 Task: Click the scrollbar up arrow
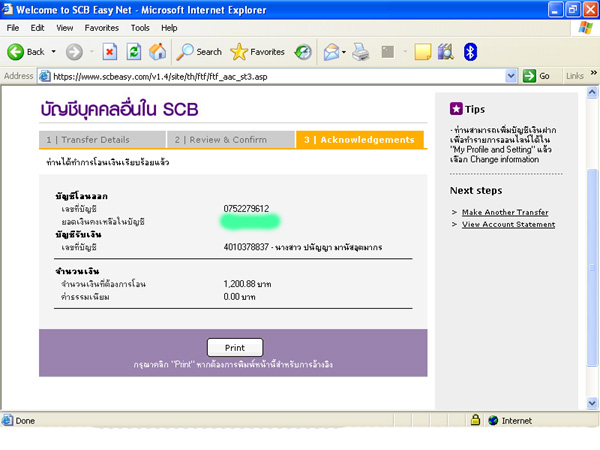592,92
